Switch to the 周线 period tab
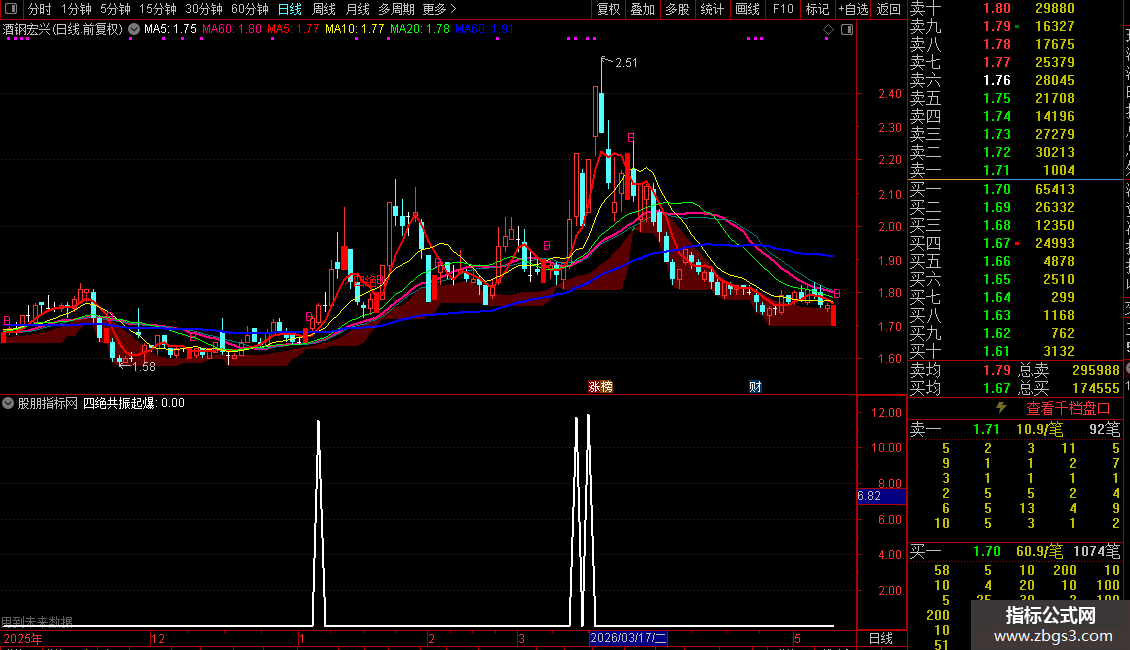The image size is (1130, 650). pyautogui.click(x=324, y=9)
